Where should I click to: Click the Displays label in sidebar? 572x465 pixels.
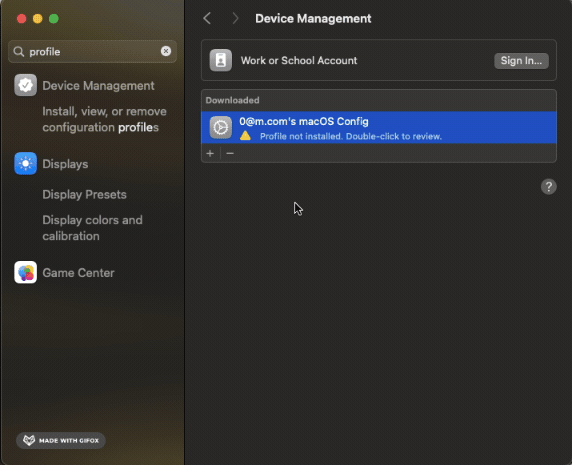pos(65,164)
